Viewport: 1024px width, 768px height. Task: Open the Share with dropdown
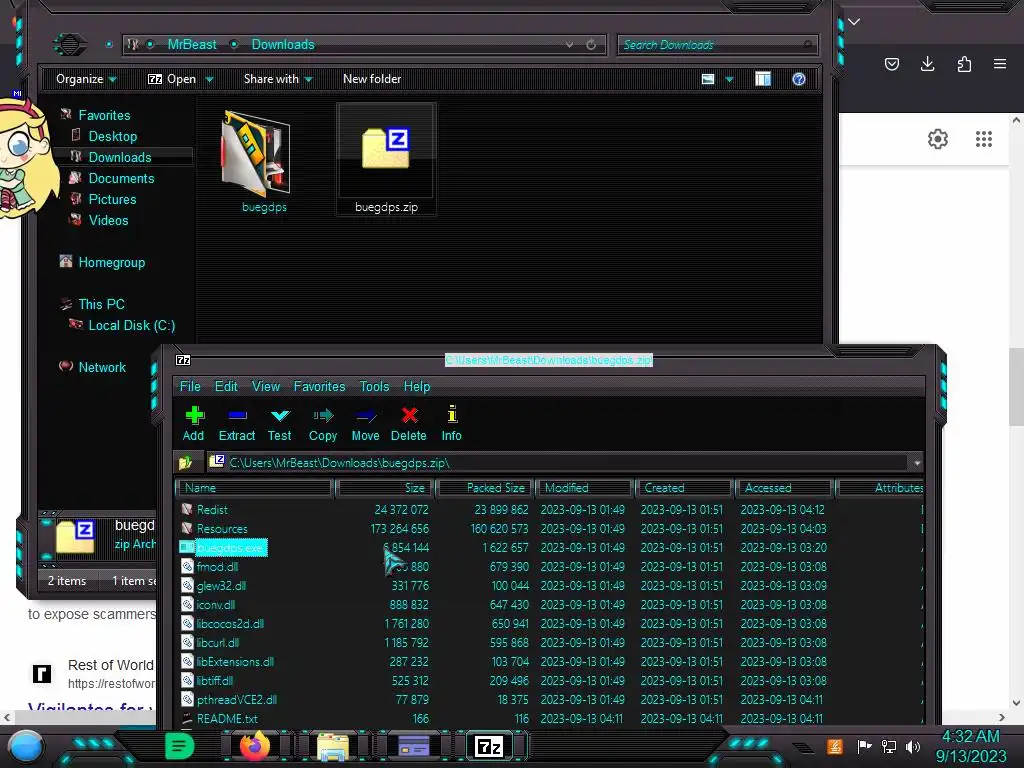coord(278,79)
